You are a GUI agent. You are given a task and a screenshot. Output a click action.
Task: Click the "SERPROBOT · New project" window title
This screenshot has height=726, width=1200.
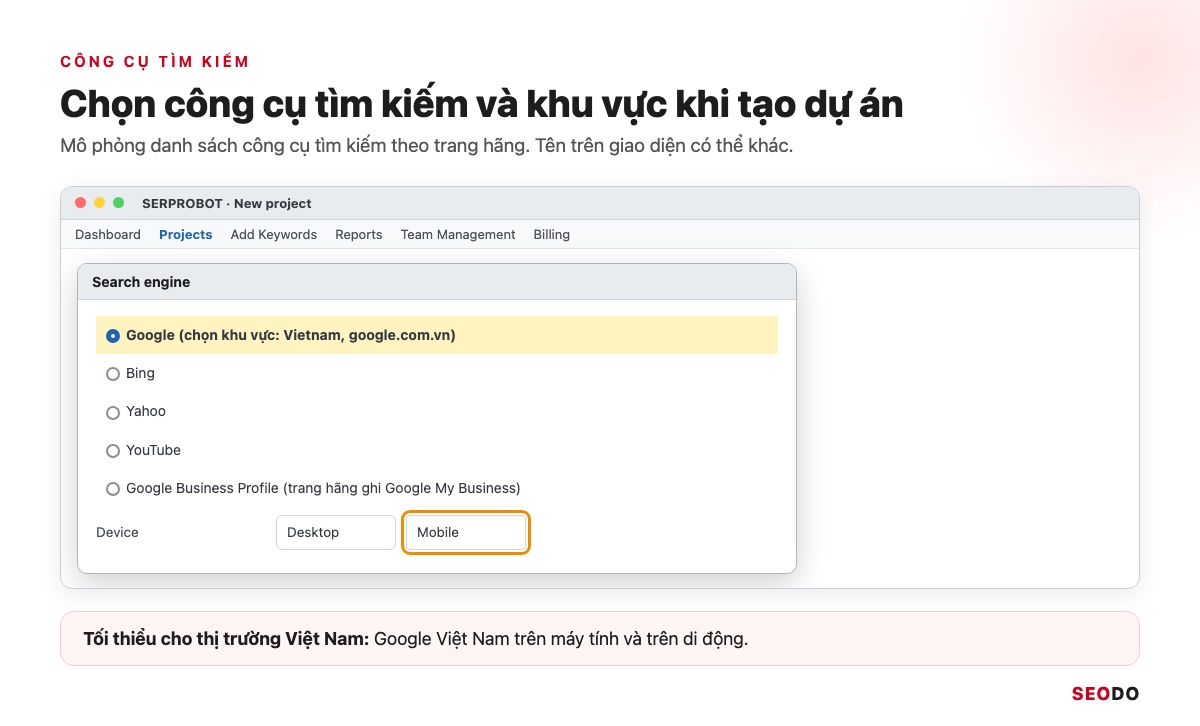point(227,203)
